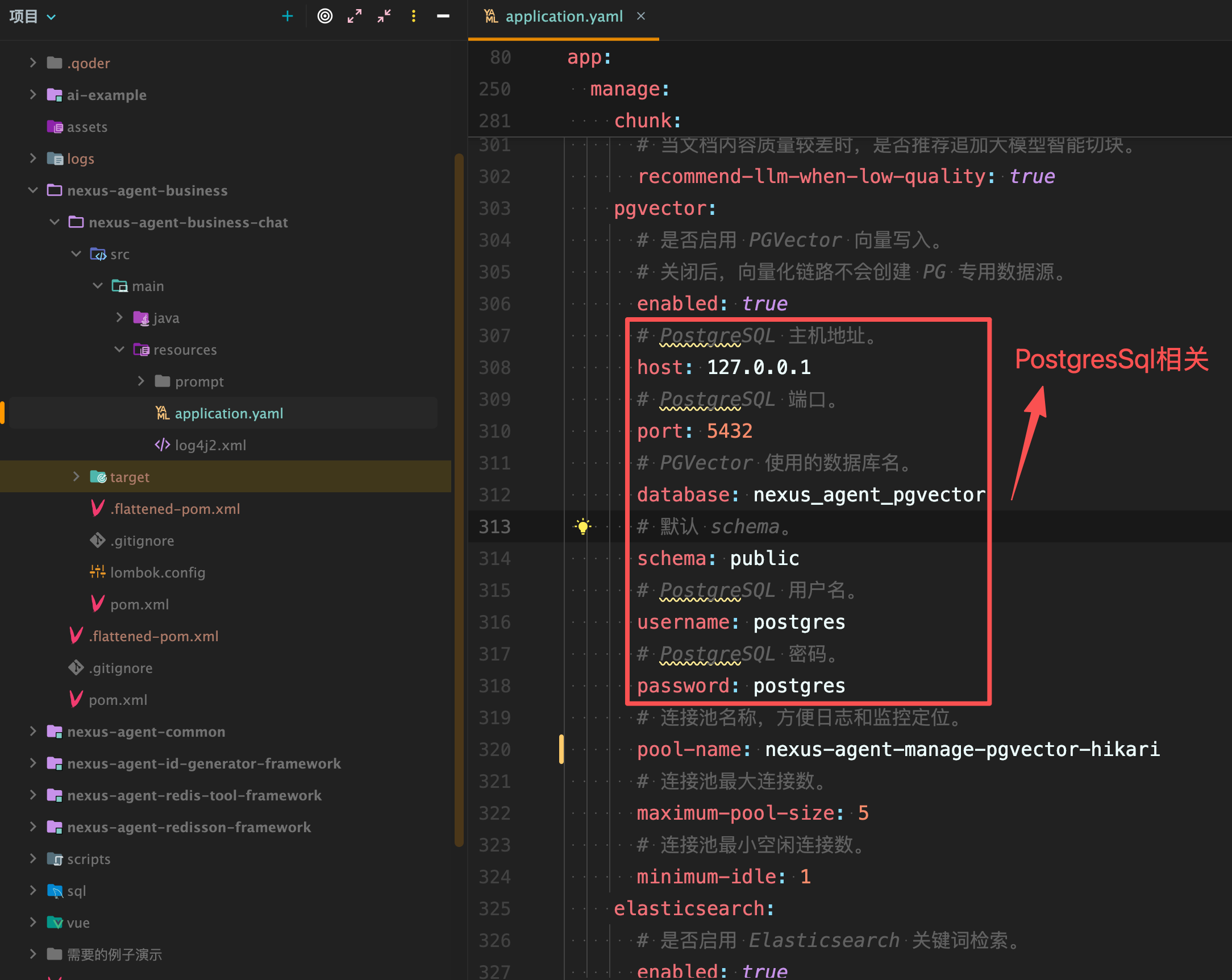Open .gitignore under nexus-agent-business
The height and width of the screenshot is (980, 1232).
point(120,668)
